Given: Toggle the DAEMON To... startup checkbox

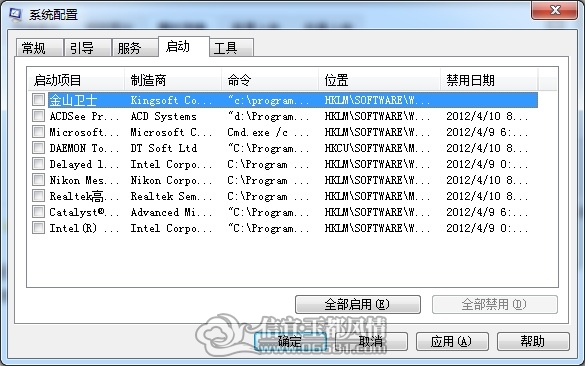Looking at the screenshot, I should click(x=38, y=148).
